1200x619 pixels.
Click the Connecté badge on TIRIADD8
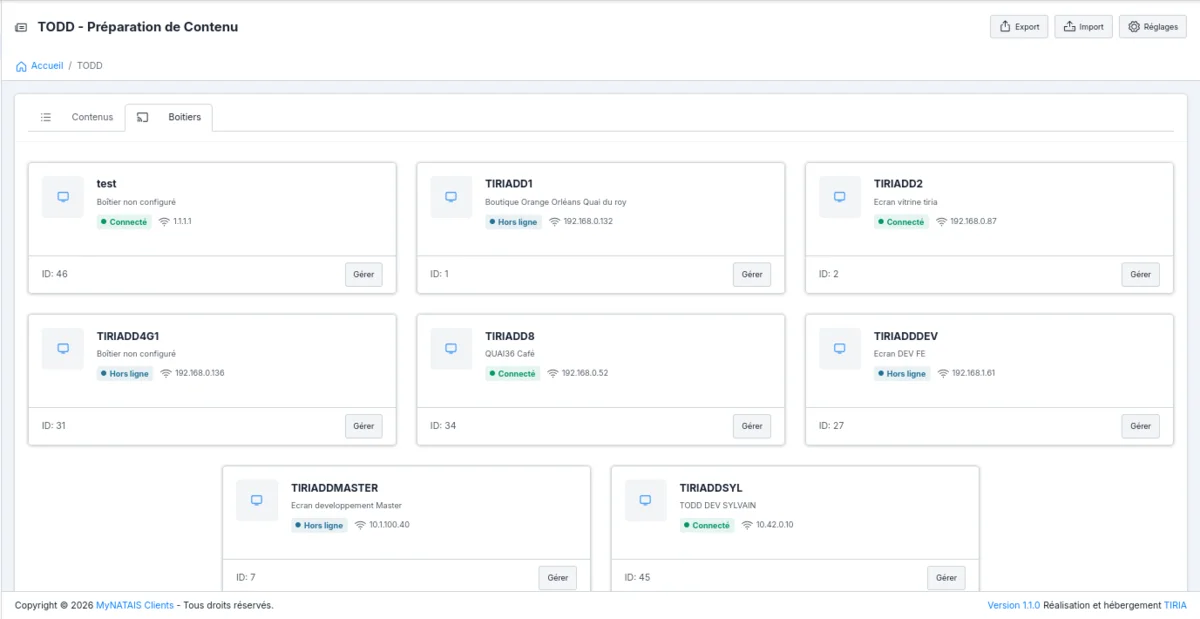[x=513, y=374]
